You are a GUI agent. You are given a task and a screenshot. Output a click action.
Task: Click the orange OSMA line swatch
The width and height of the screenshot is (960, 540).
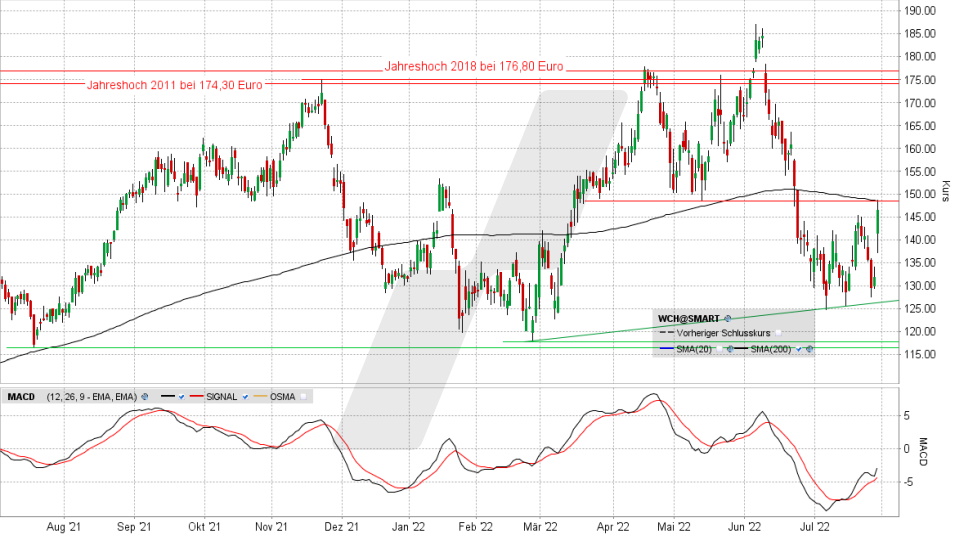260,396
